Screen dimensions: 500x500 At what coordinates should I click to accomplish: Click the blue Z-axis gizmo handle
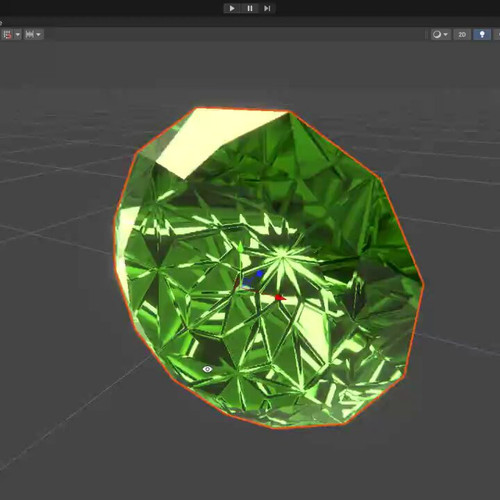tap(259, 274)
